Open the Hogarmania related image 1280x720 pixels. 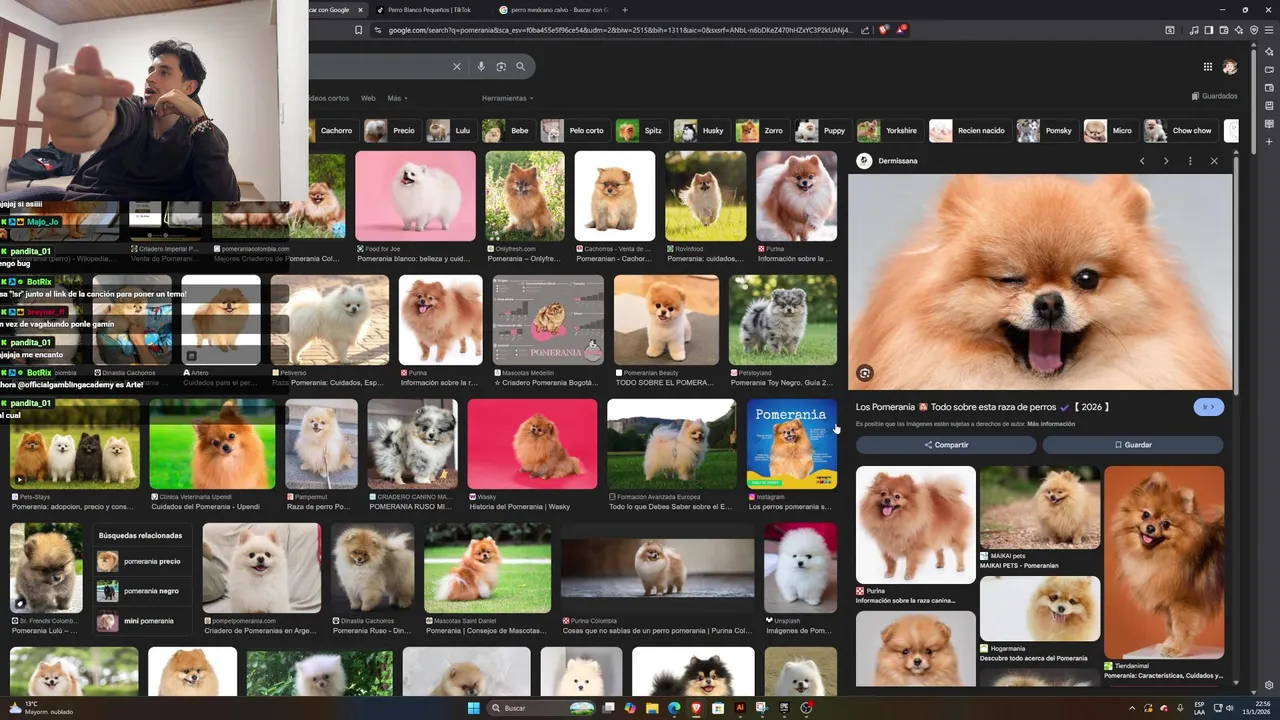(1040, 609)
